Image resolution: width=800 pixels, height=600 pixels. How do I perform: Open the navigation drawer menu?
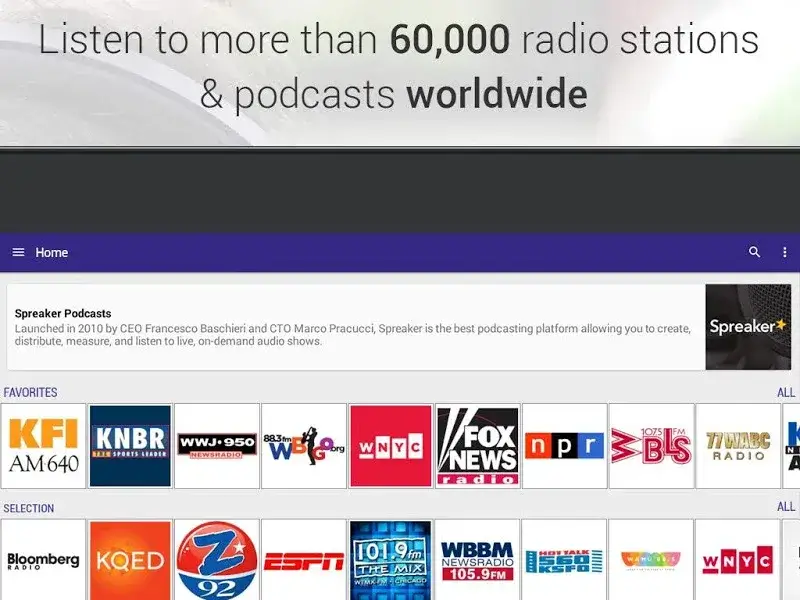[17, 252]
